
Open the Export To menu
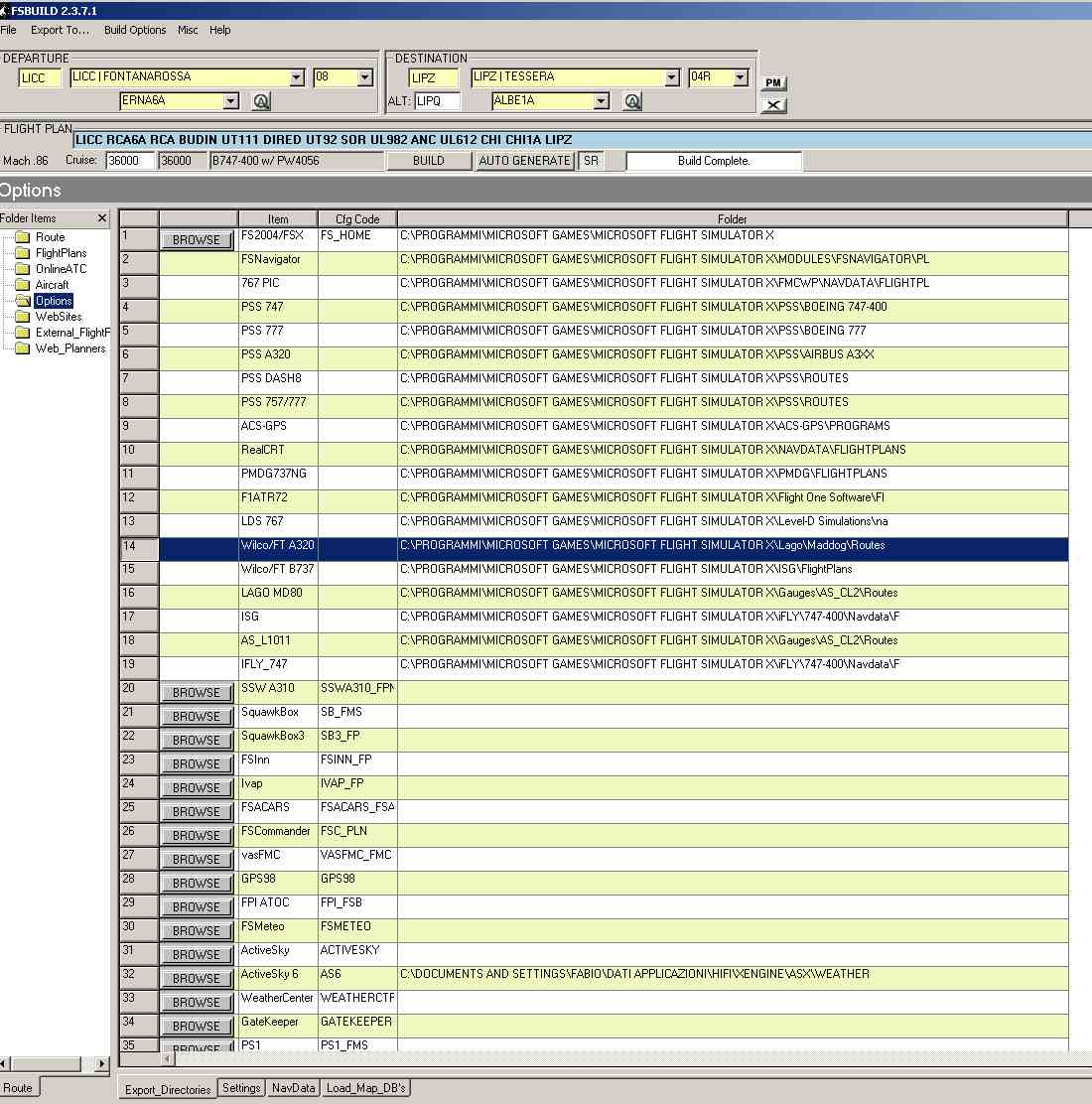tap(60, 30)
